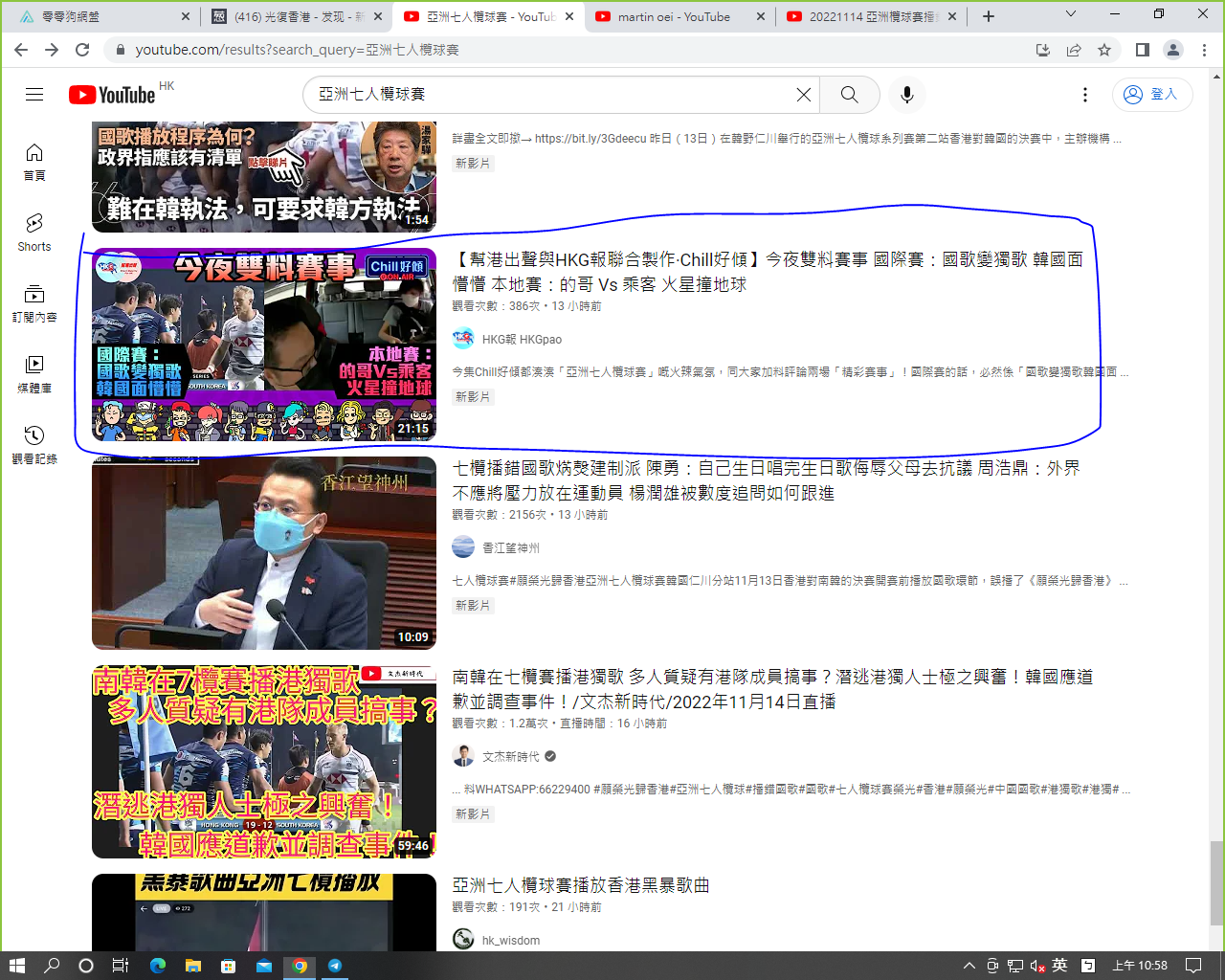Image resolution: width=1225 pixels, height=980 pixels.
Task: Go to YouTube home via logo
Action: click(112, 95)
